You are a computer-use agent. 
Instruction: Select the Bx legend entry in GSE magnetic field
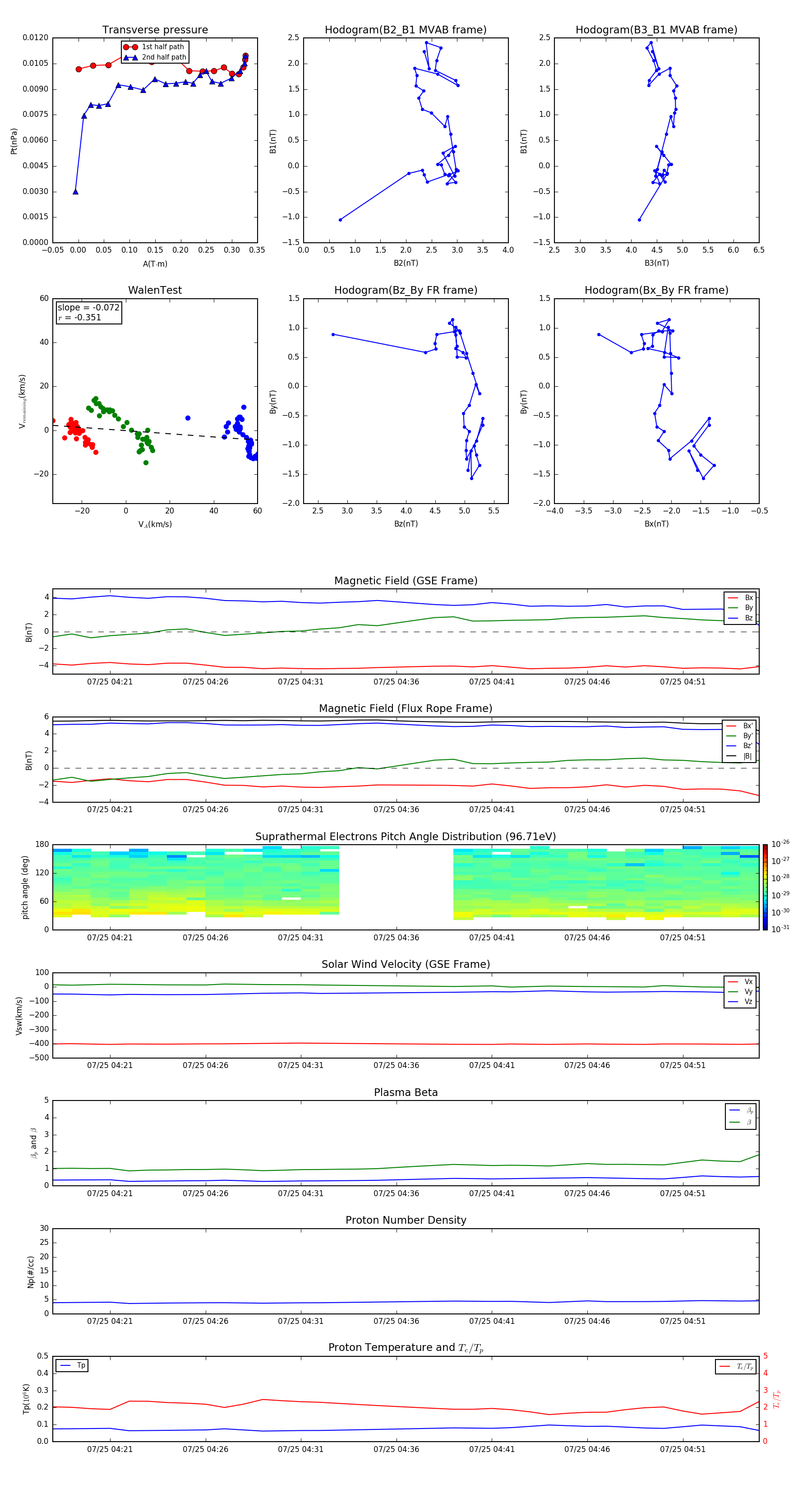click(741, 598)
